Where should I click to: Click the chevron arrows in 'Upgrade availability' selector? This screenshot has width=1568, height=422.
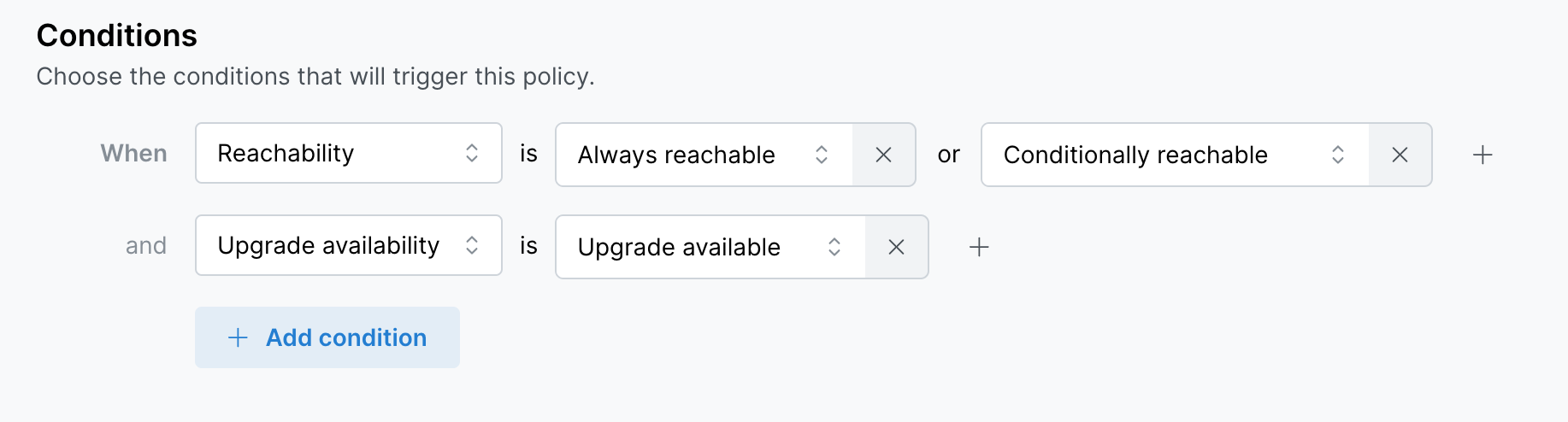pos(472,245)
